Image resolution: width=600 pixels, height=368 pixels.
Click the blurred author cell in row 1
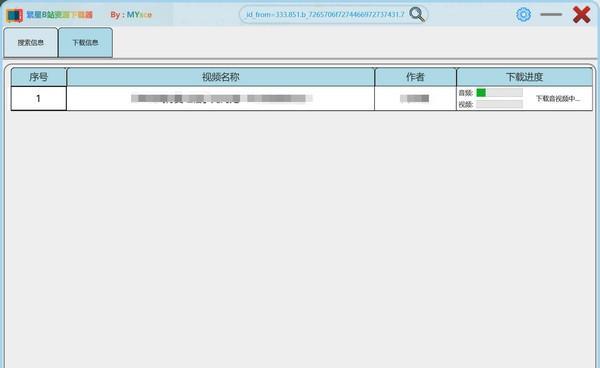[414, 99]
